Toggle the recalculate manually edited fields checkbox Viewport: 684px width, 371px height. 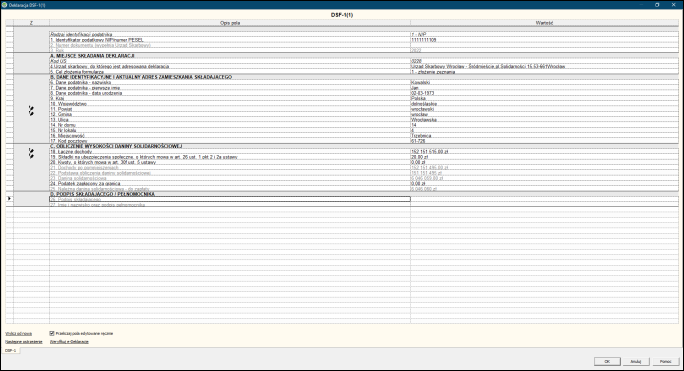52,333
